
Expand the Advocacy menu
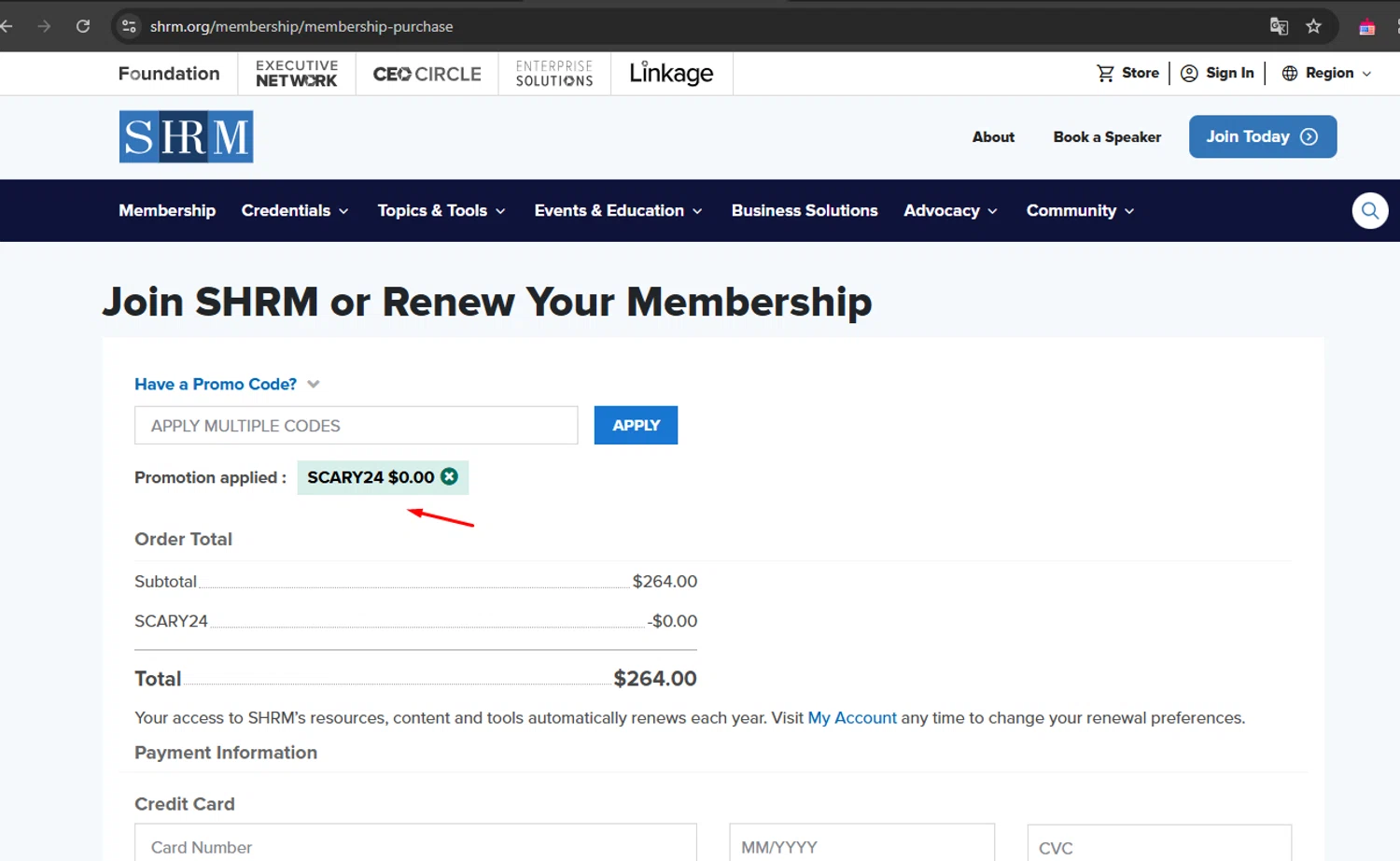point(950,210)
